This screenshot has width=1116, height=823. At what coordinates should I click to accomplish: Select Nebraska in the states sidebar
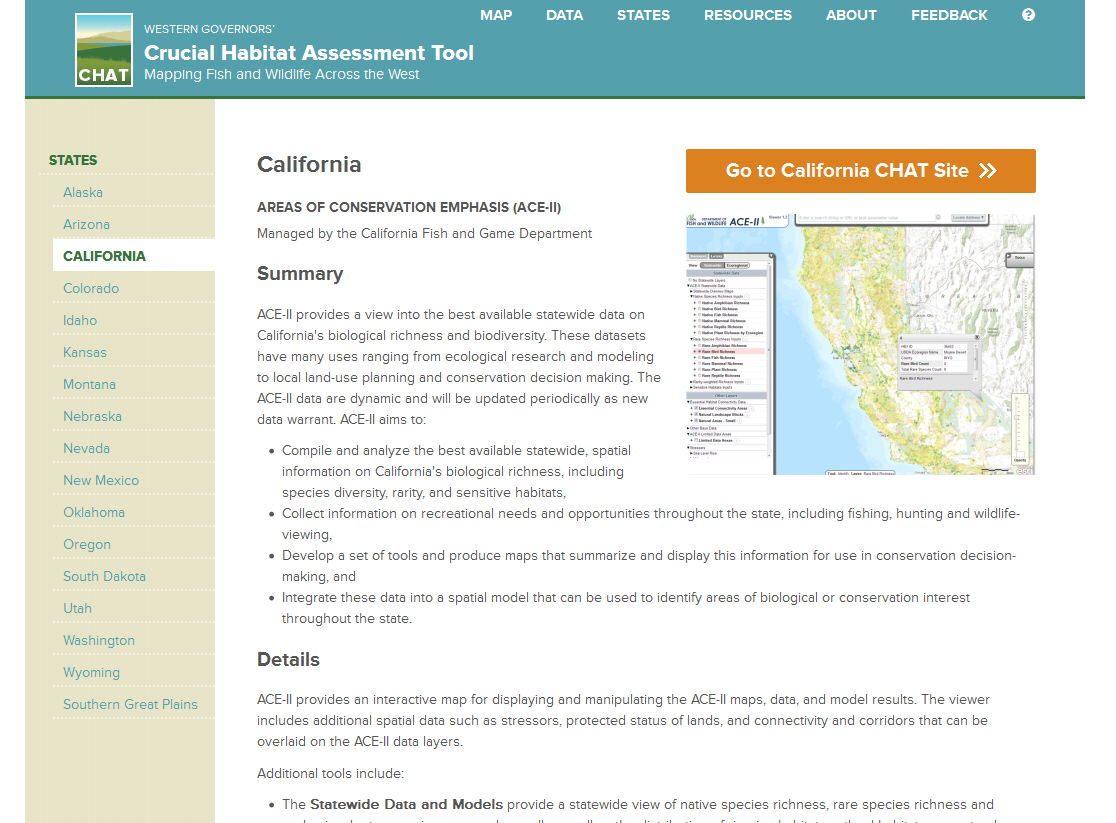(x=93, y=416)
